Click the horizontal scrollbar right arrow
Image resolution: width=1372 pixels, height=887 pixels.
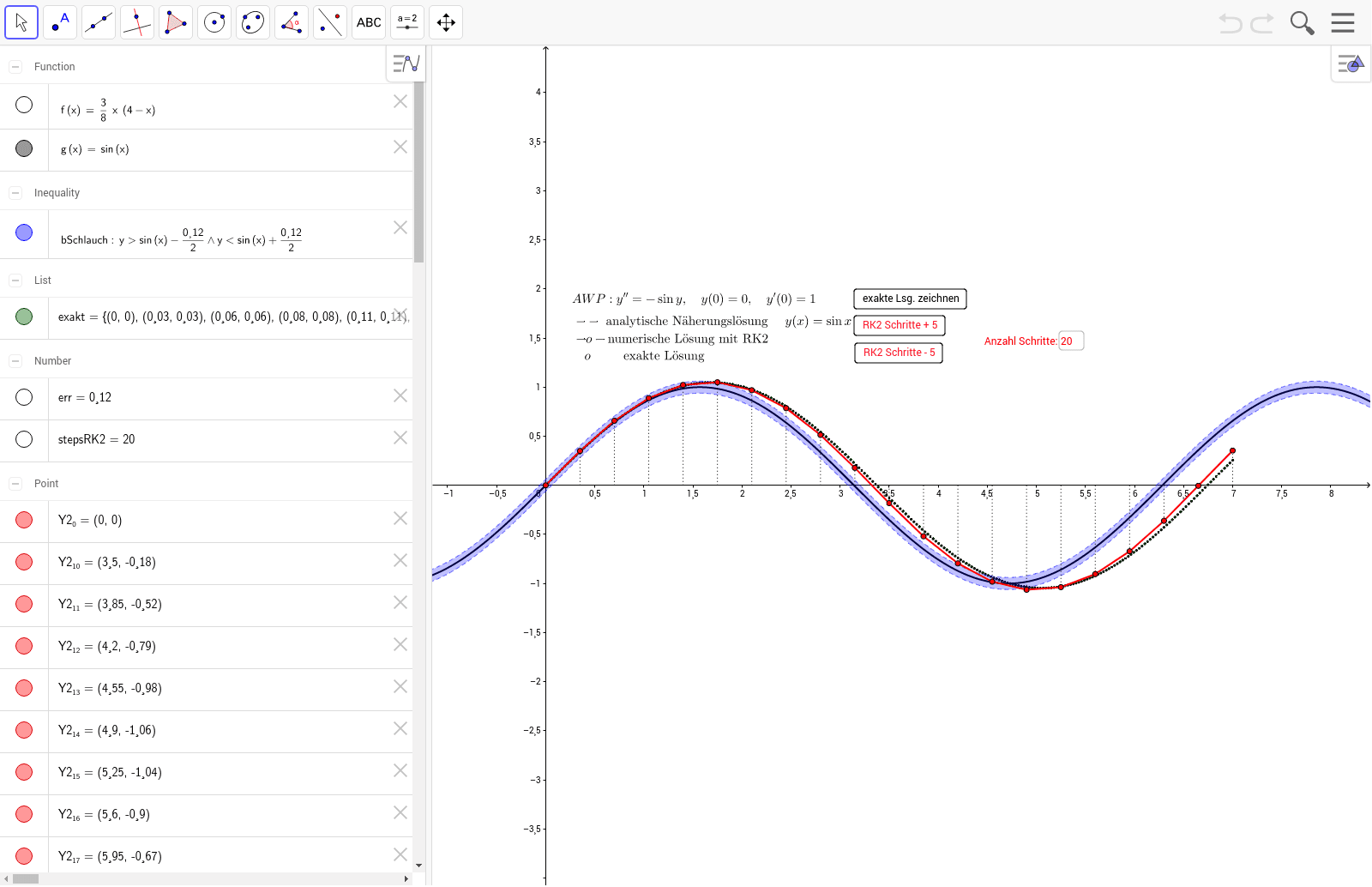[x=406, y=878]
